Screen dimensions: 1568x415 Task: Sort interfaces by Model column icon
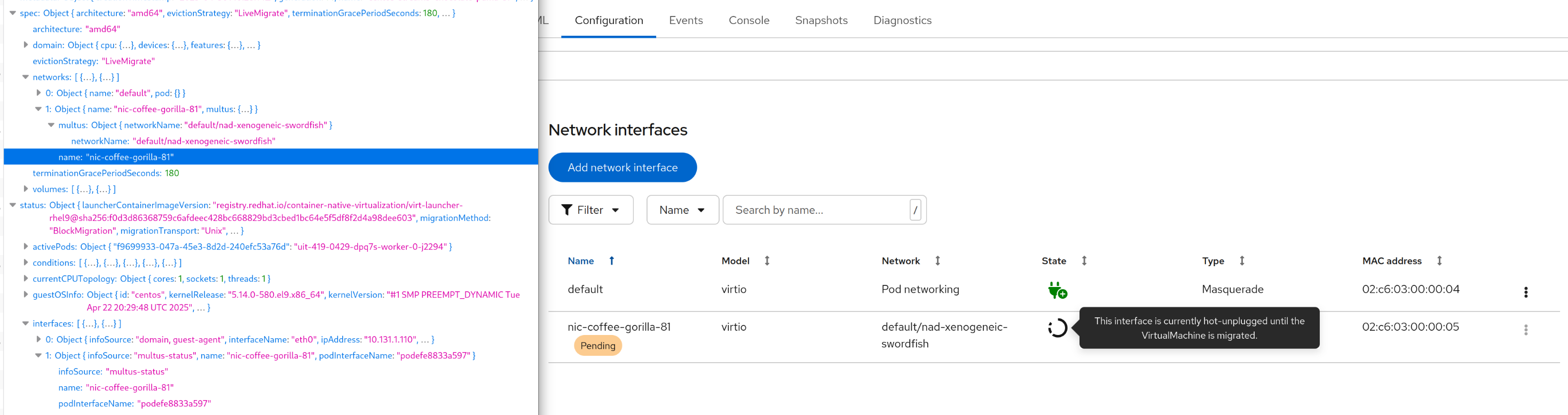767,261
